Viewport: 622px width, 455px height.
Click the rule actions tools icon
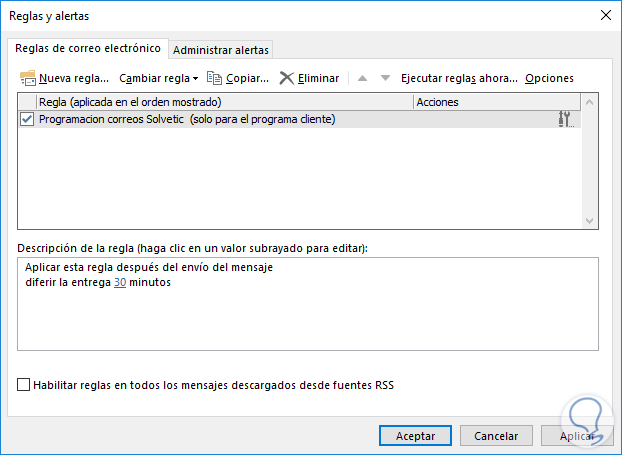click(566, 119)
